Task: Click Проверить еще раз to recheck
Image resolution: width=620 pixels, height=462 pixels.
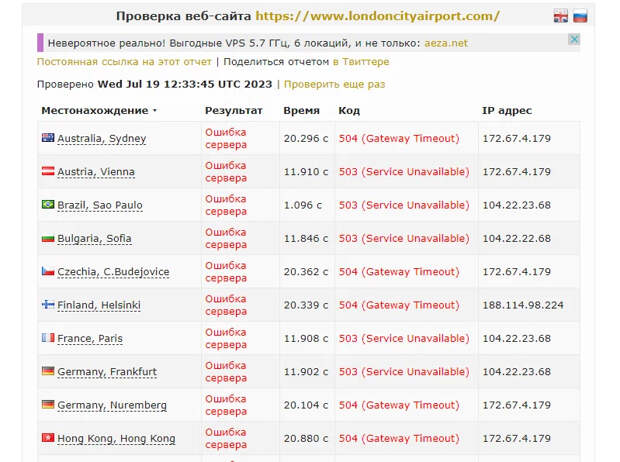Action: [x=335, y=84]
